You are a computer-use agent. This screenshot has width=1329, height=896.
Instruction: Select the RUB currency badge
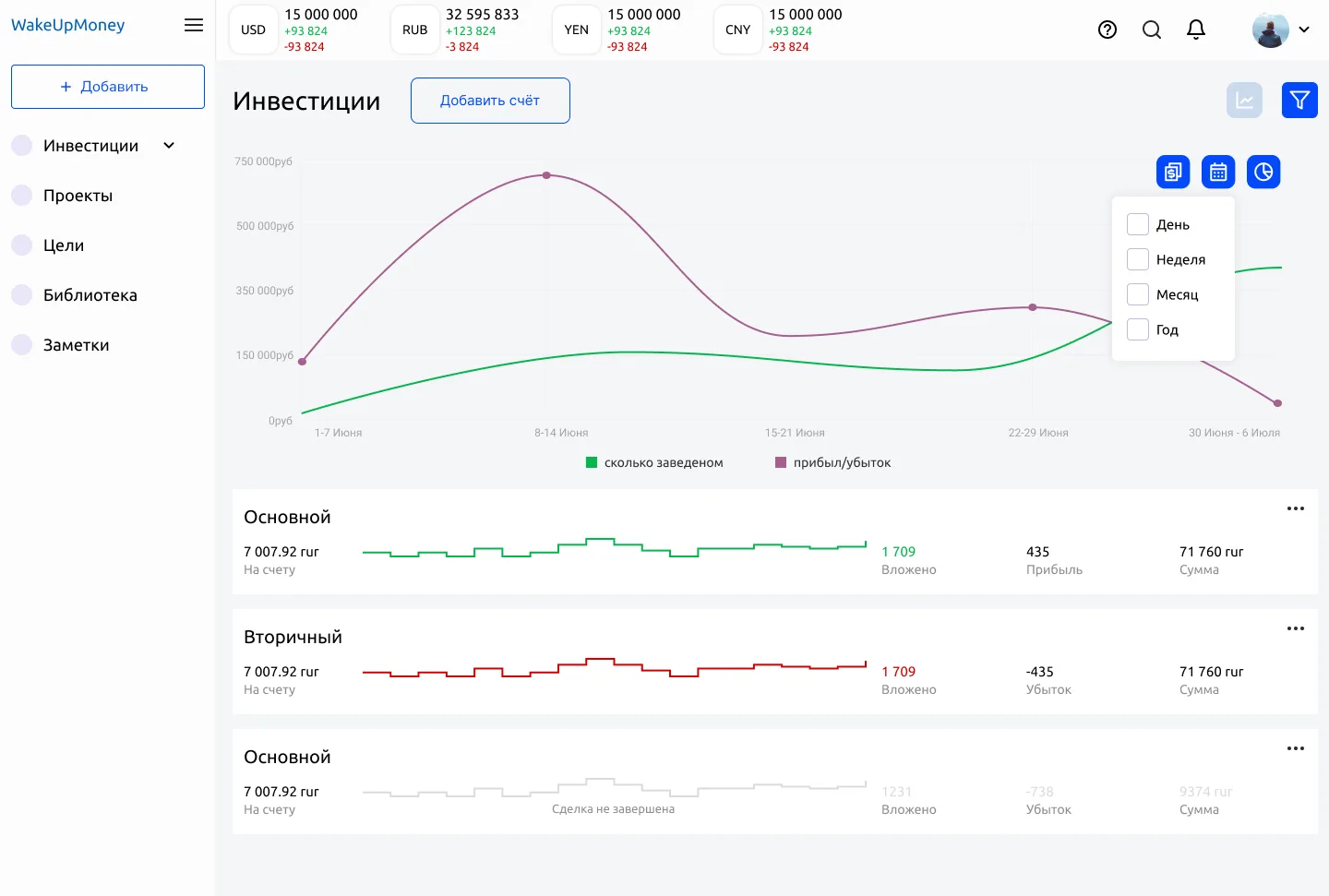coord(414,30)
